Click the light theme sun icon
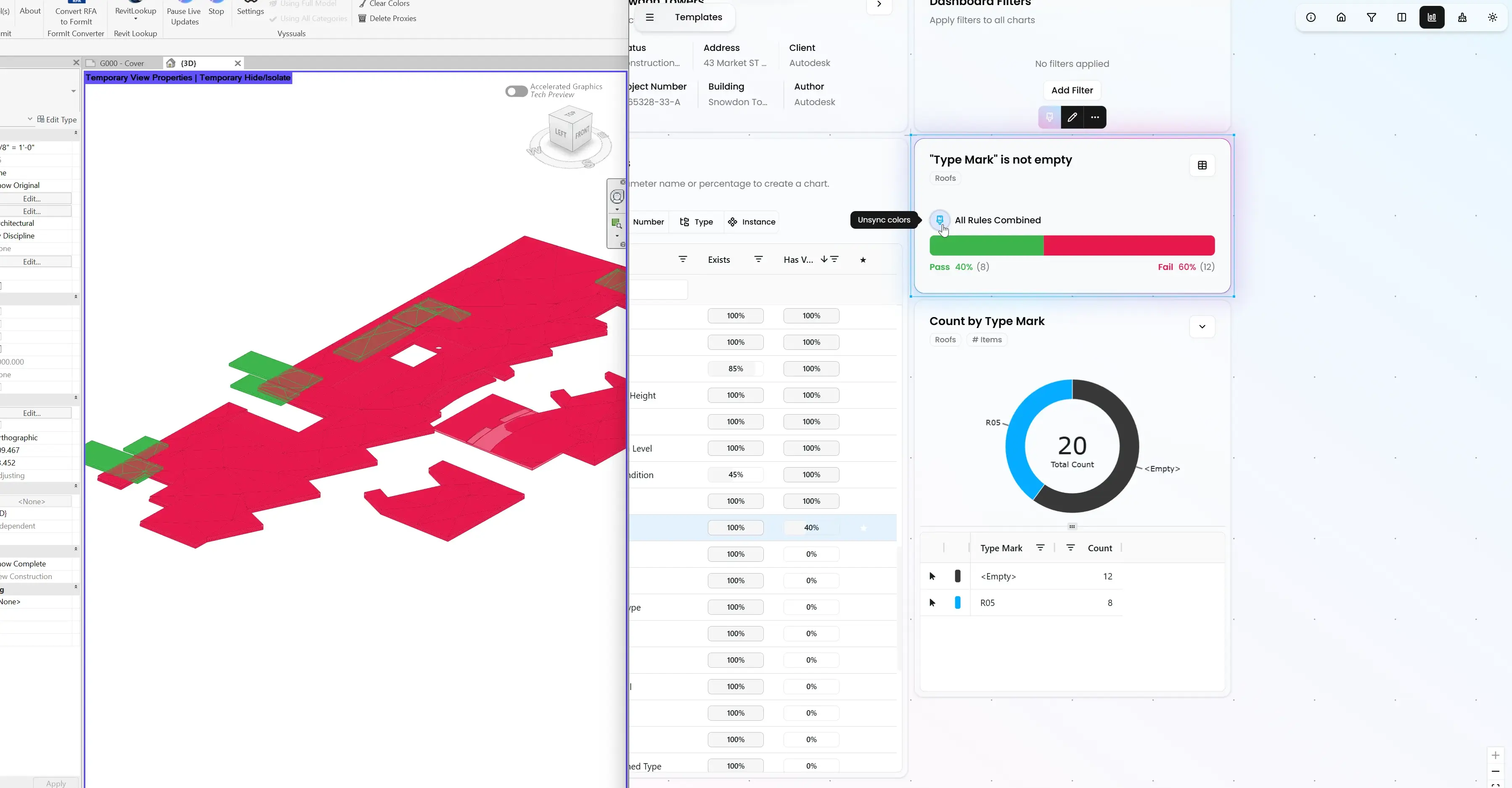This screenshot has height=788, width=1512. click(1493, 18)
